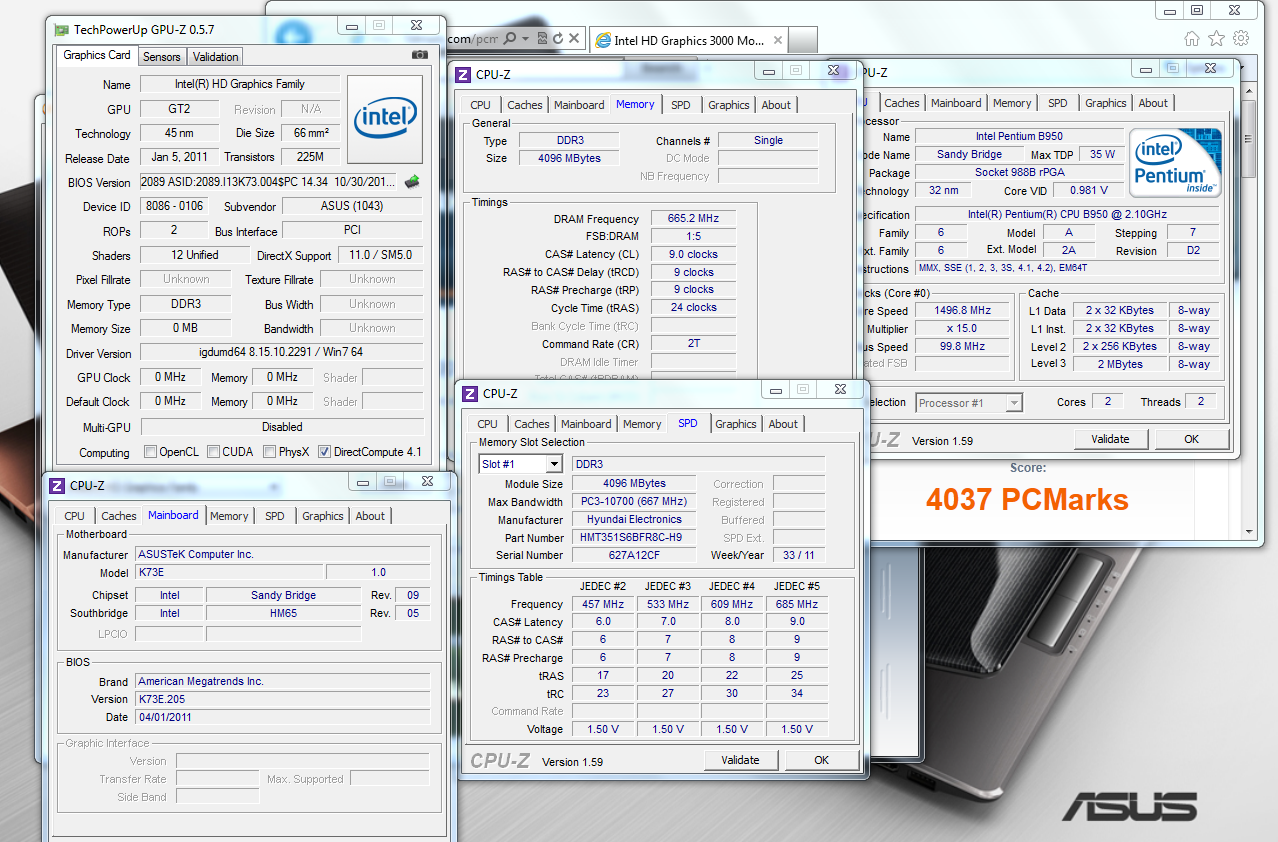Click the Internet Explorer favicon on the tab
The height and width of the screenshot is (842, 1278).
click(603, 41)
